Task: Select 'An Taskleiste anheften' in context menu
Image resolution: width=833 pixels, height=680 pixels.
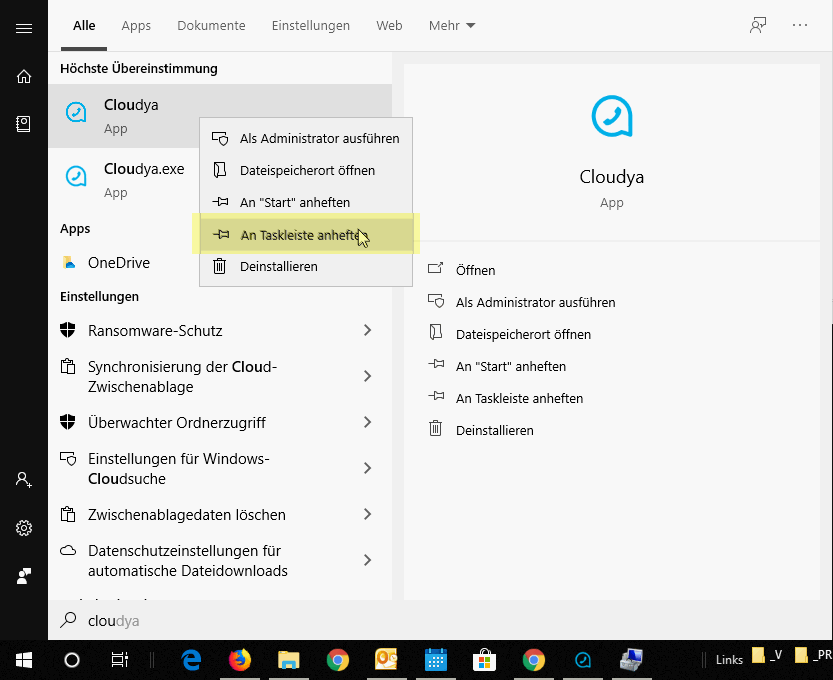Action: pos(300,235)
